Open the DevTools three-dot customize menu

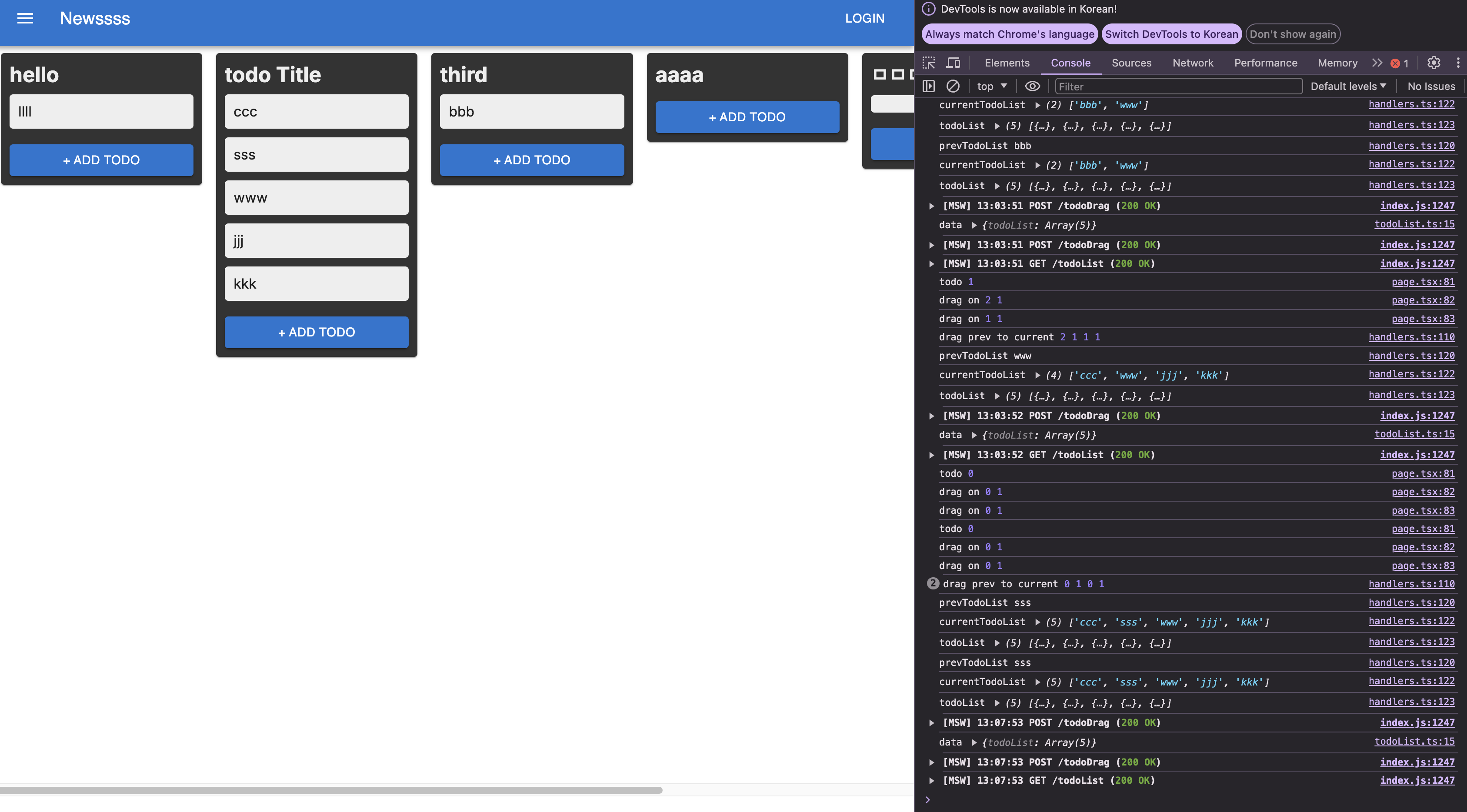click(1457, 63)
